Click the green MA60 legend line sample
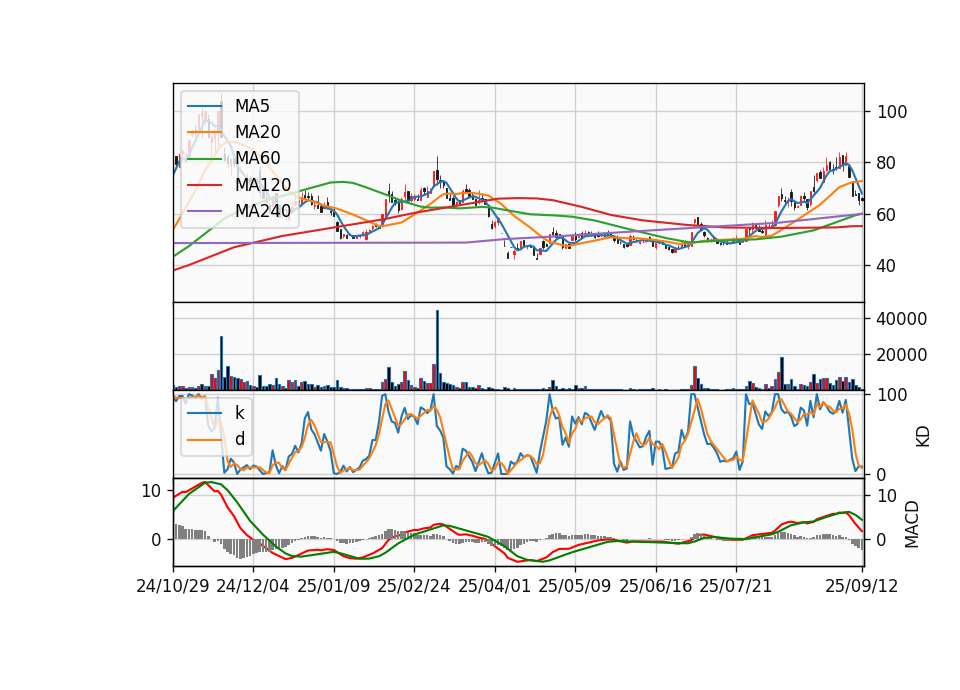960x690 pixels. coord(204,159)
